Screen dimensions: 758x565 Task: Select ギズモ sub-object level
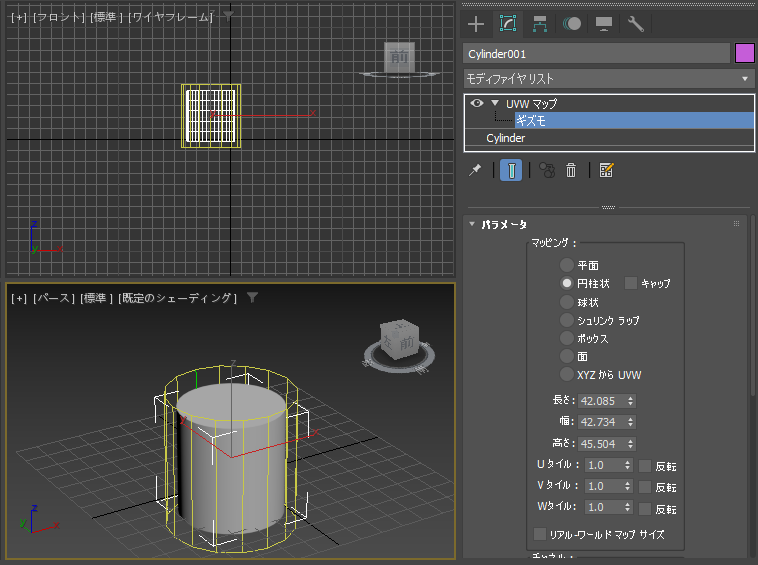tap(634, 120)
